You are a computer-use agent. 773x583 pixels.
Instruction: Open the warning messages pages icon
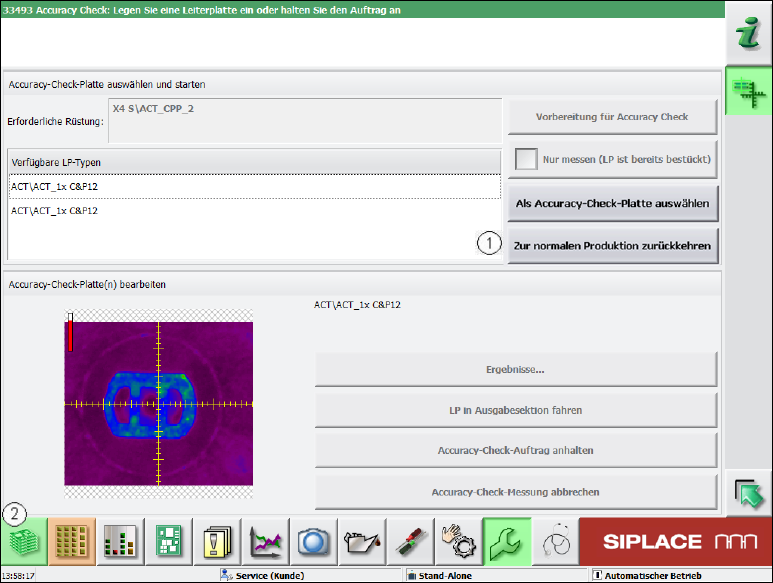click(217, 542)
